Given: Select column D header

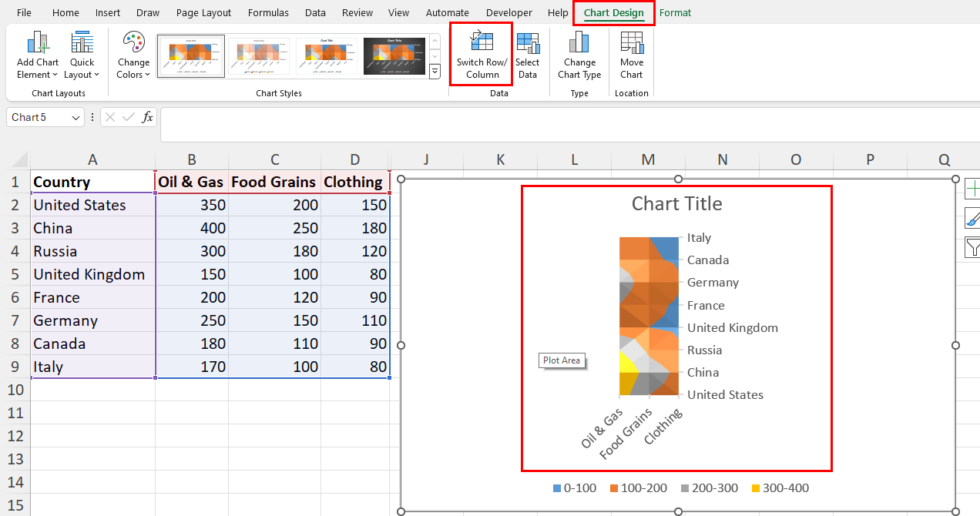Looking at the screenshot, I should [x=355, y=160].
